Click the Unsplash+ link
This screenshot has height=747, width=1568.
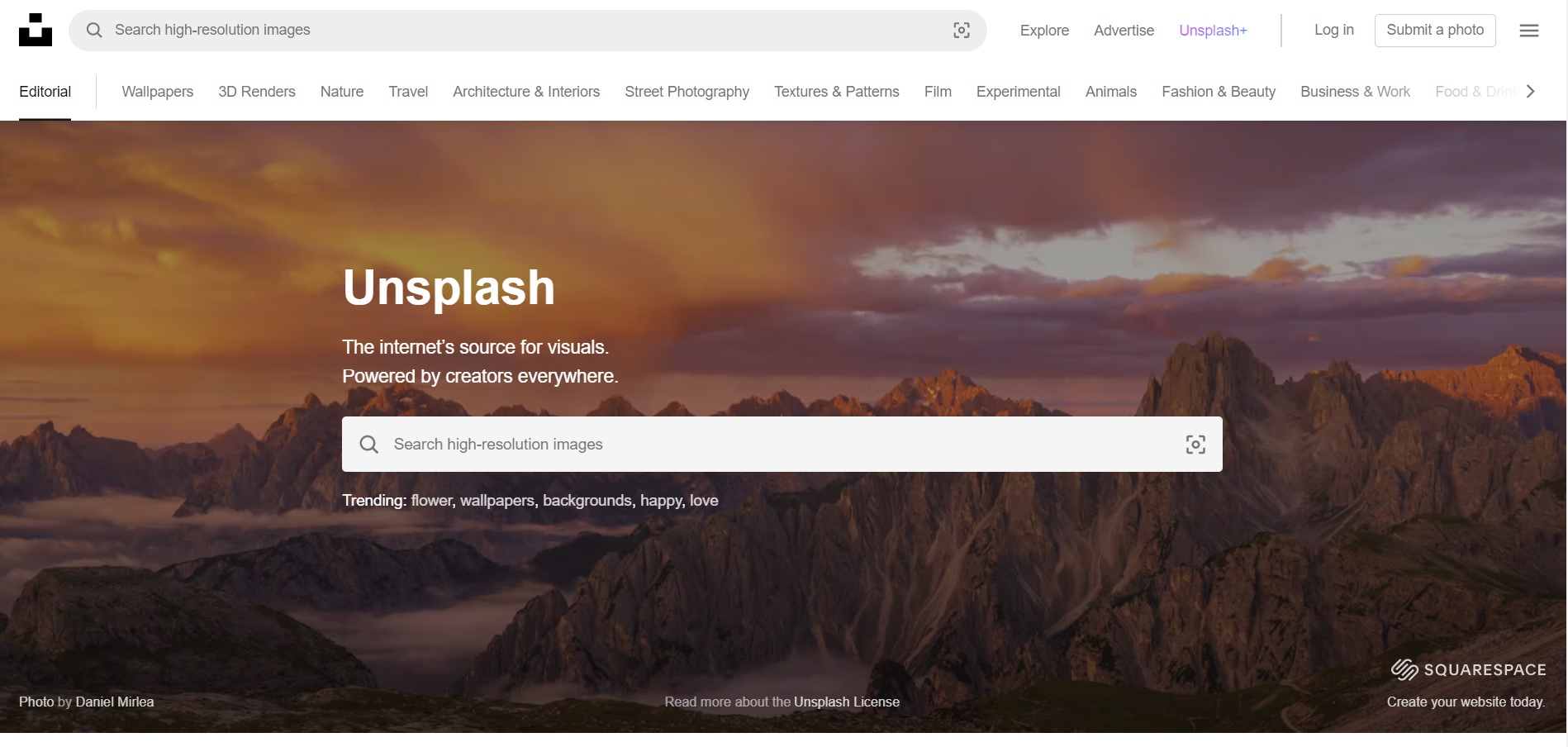1213,31
